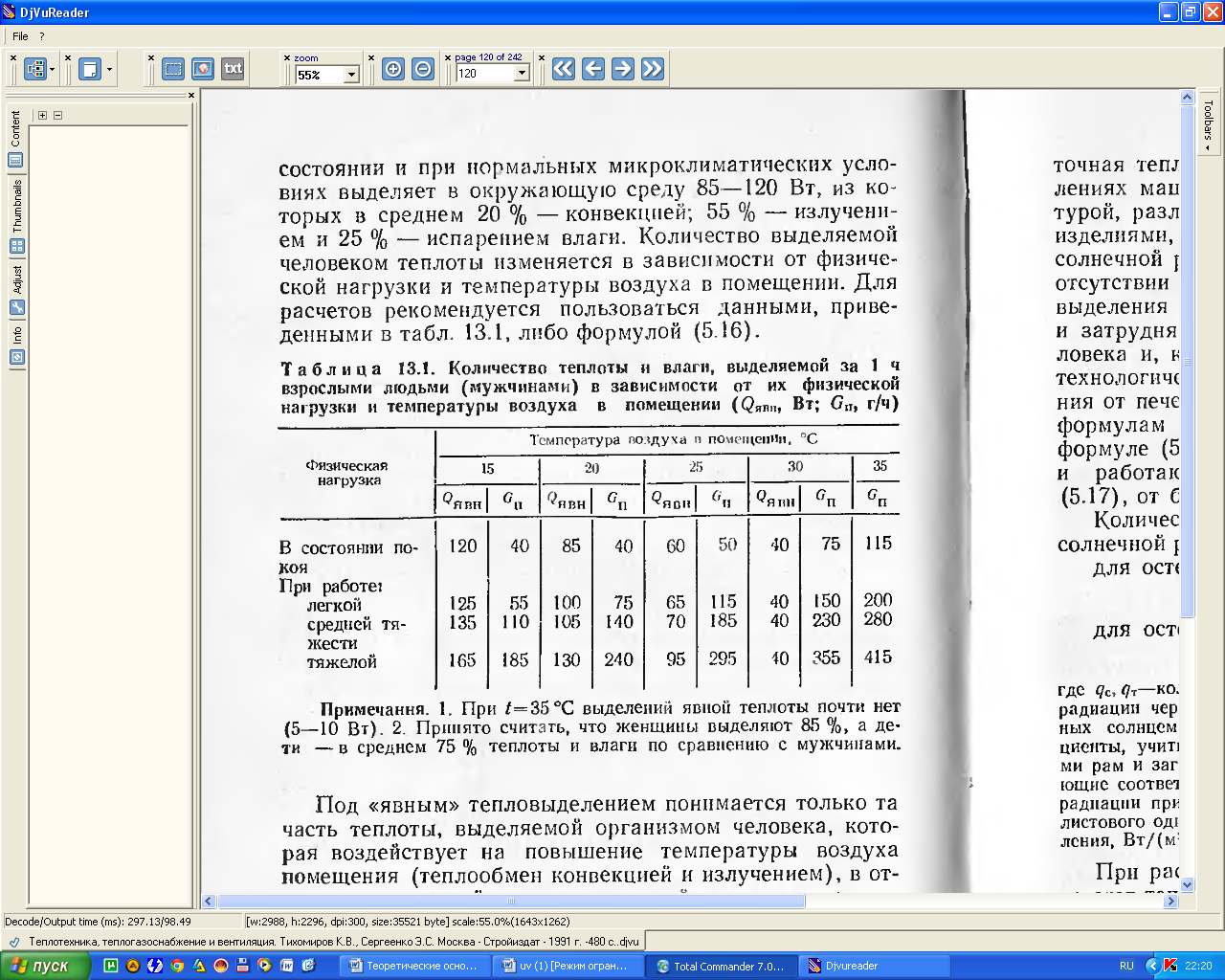Close the navigation arrows toolbar group
Viewport: 1225px width, 980px height.
(x=543, y=58)
